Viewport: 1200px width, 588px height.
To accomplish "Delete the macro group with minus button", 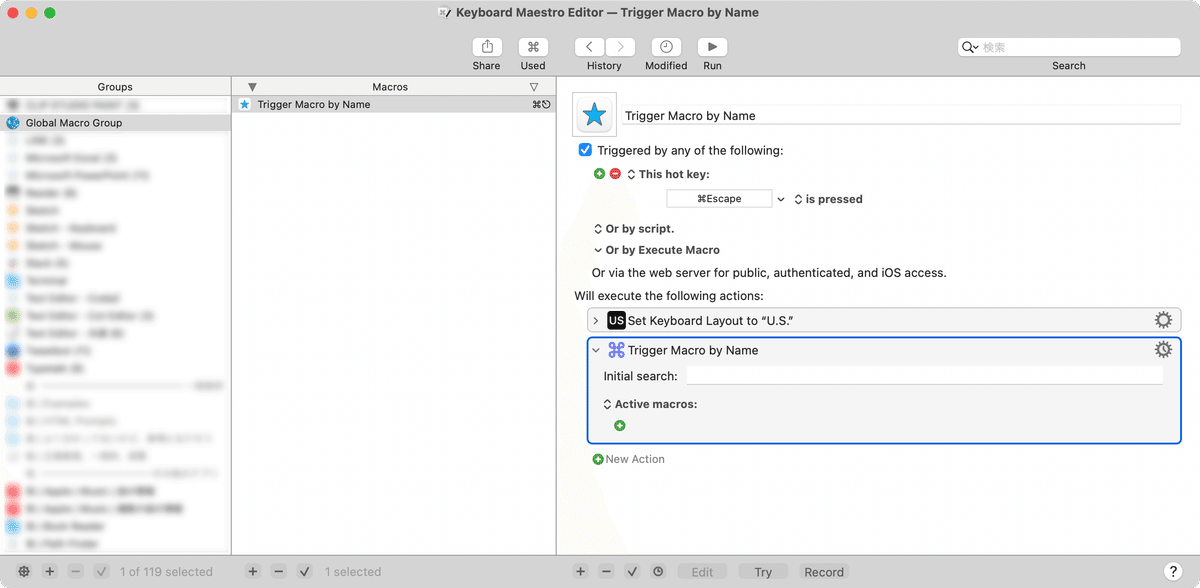I will (76, 572).
